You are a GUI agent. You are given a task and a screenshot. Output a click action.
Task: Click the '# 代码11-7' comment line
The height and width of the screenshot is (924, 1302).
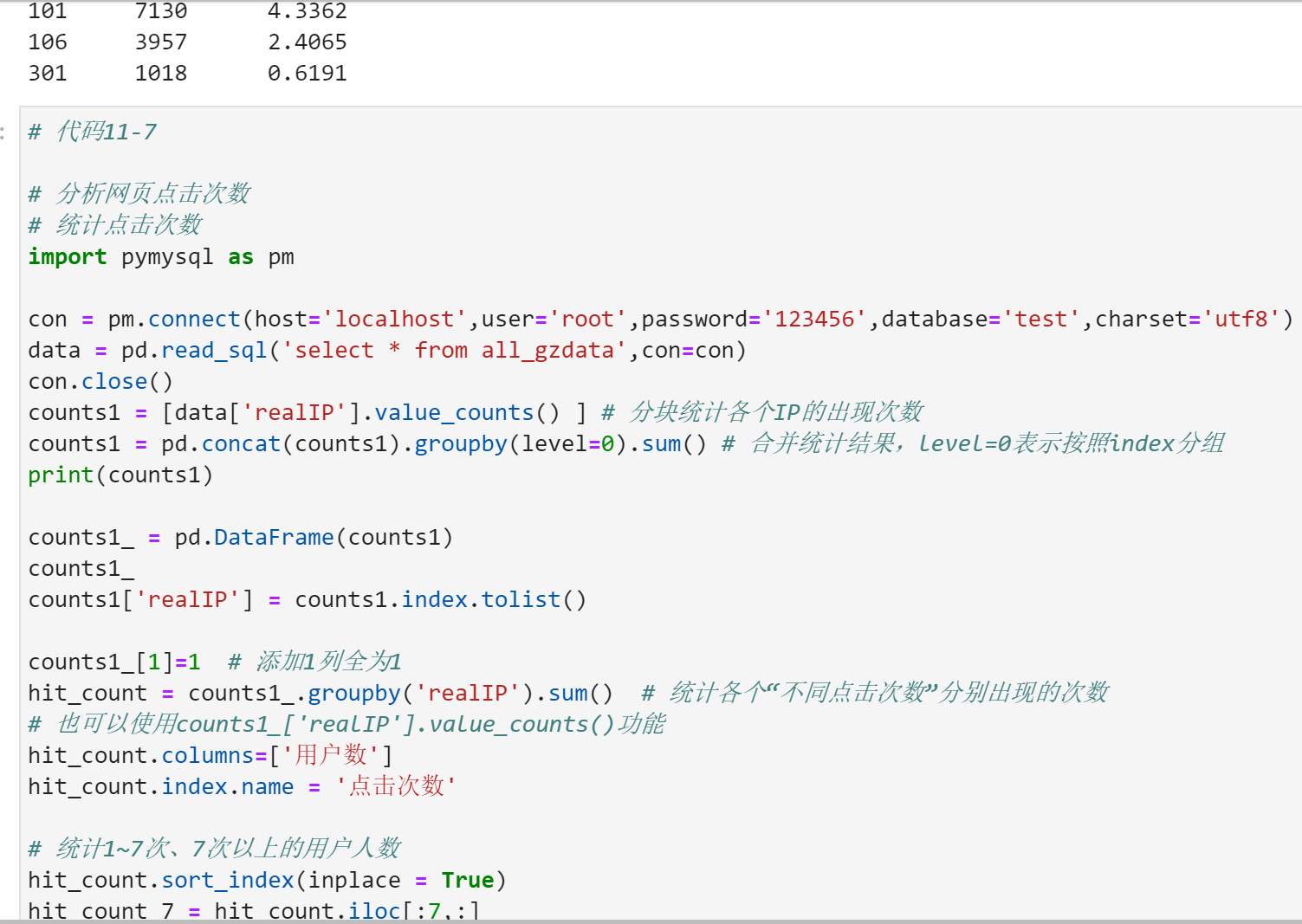click(93, 132)
